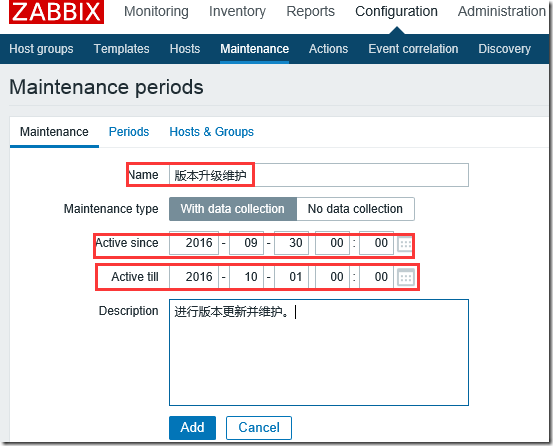Click Active till hour field

click(333, 277)
